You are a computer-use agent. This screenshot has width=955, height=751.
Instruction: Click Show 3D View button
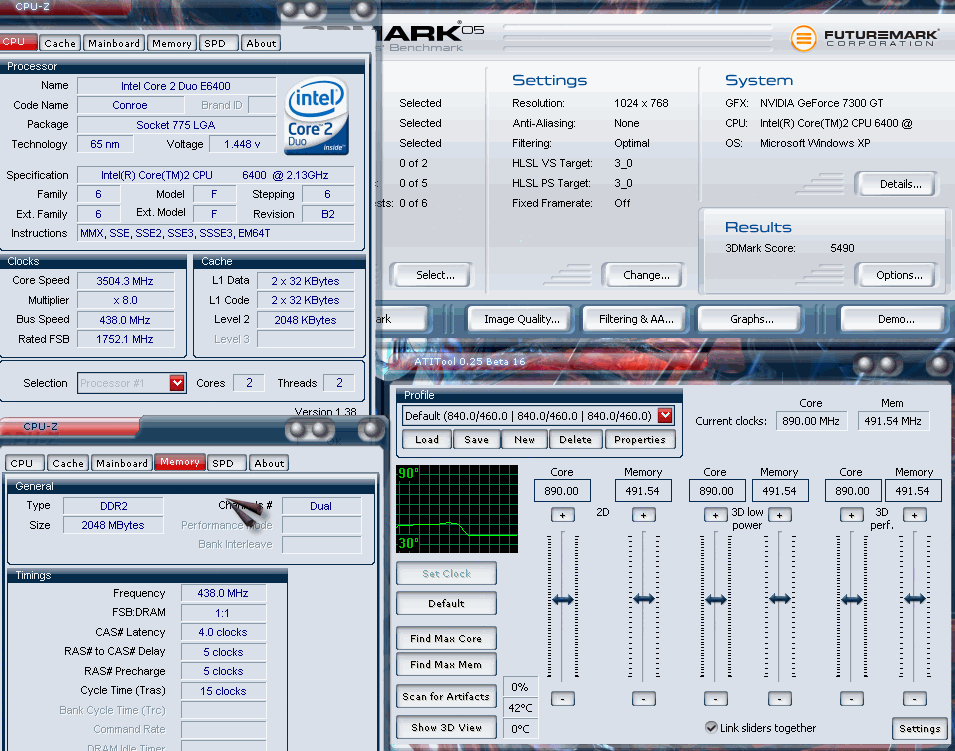[x=446, y=728]
